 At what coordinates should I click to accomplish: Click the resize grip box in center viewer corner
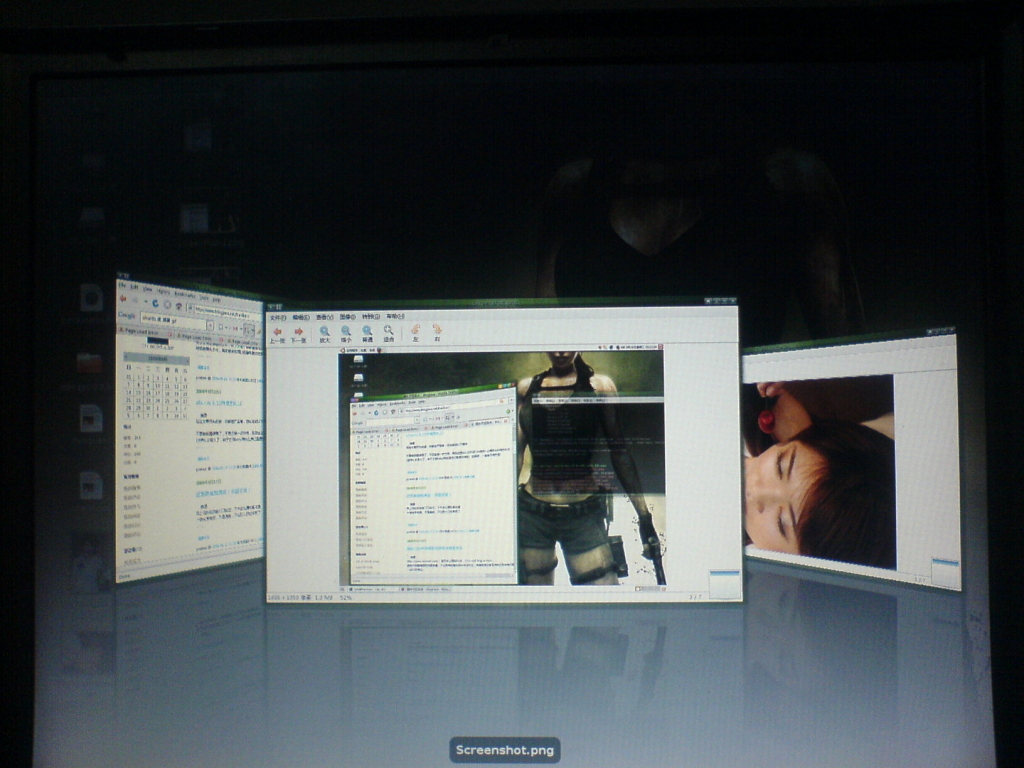point(724,583)
